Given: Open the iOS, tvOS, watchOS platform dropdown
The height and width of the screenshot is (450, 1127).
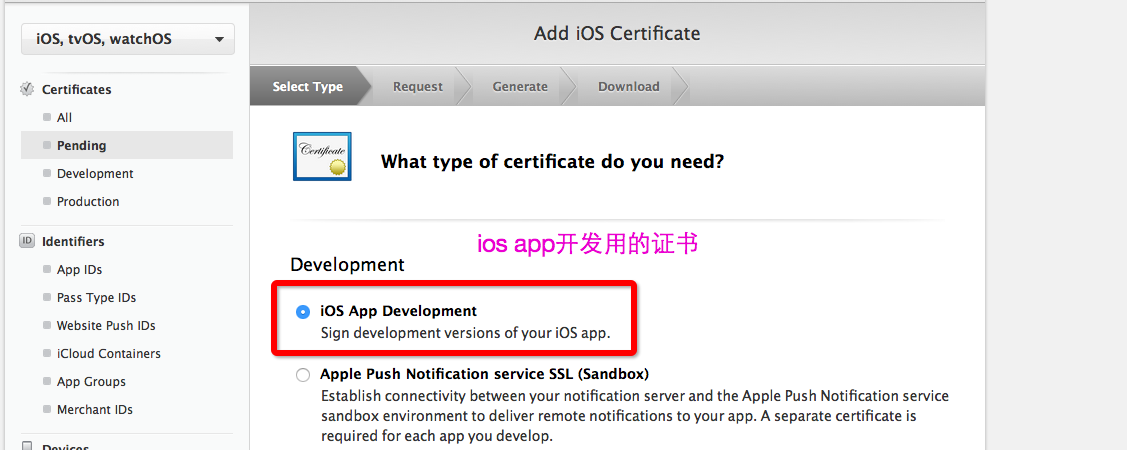Looking at the screenshot, I should tap(128, 39).
